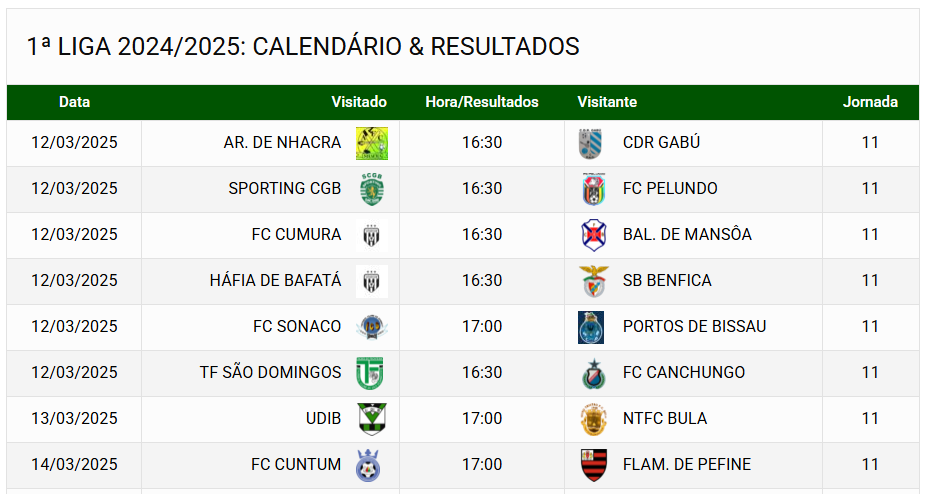Open the UDIB black and green crest

click(x=372, y=419)
